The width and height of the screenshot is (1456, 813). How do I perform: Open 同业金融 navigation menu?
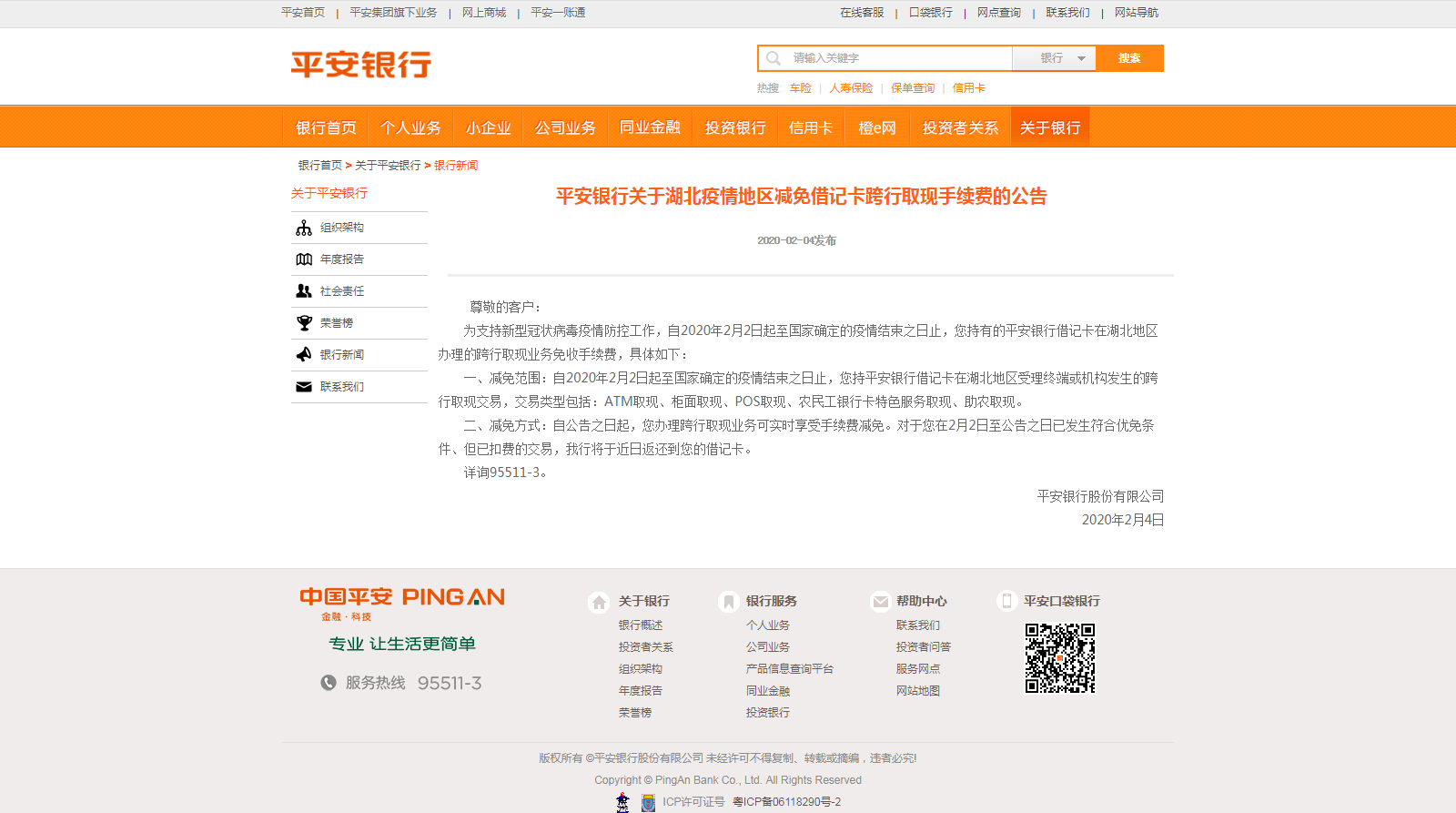(651, 127)
